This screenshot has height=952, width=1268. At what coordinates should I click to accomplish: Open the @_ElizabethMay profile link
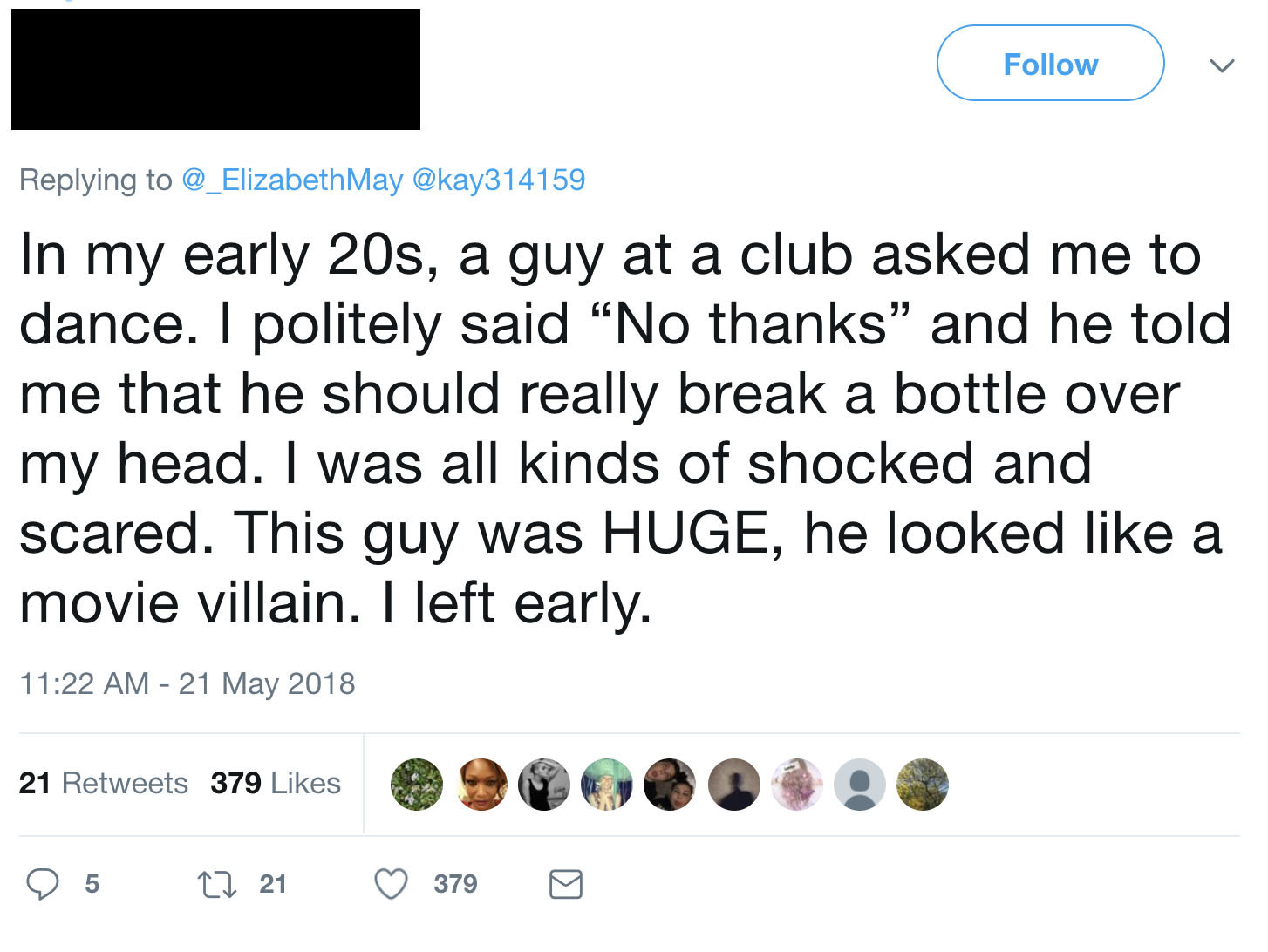(x=292, y=180)
